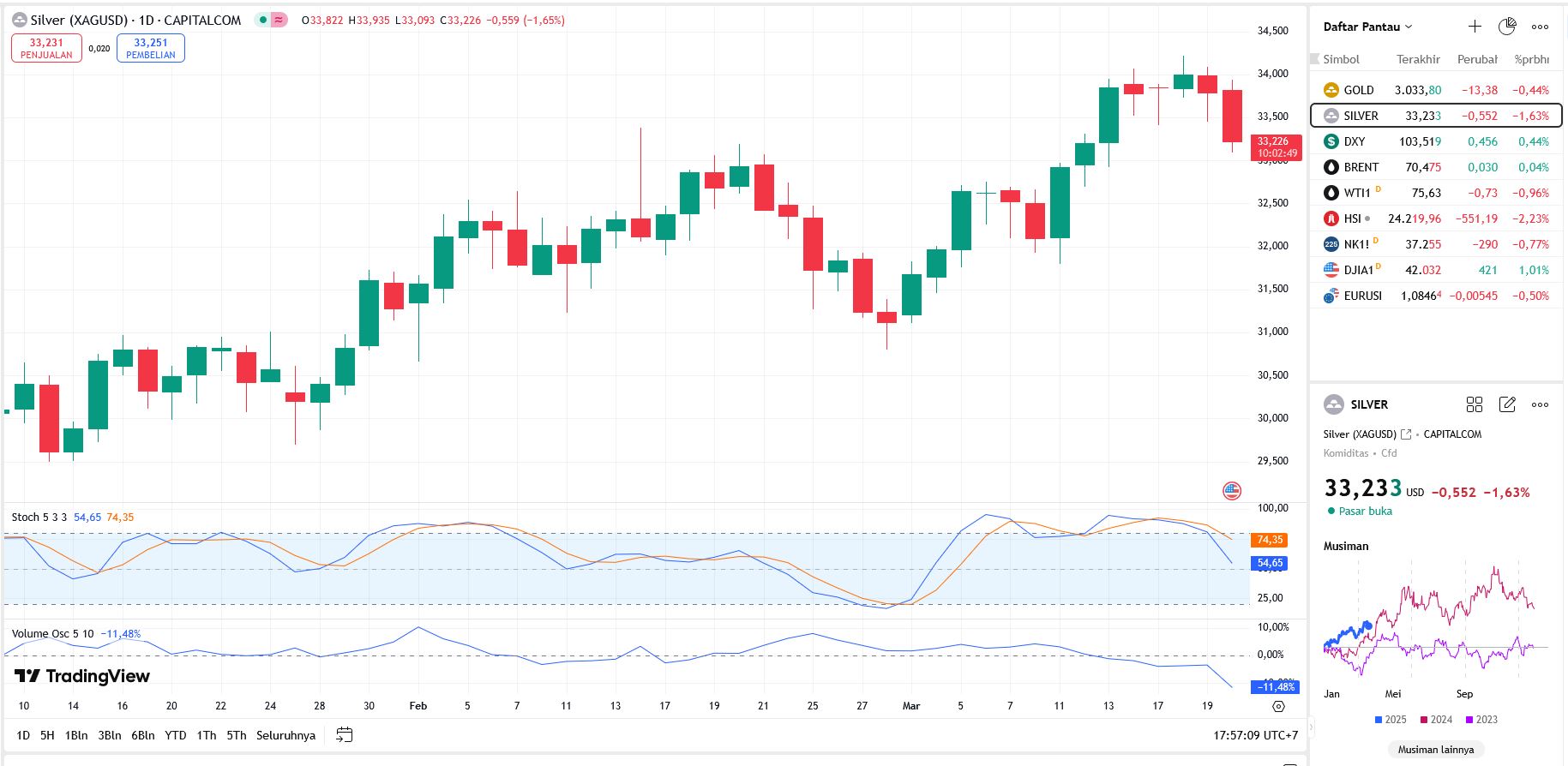
Task: Open external link icon next to Silver (XAGUSD)
Action: pyautogui.click(x=1406, y=434)
